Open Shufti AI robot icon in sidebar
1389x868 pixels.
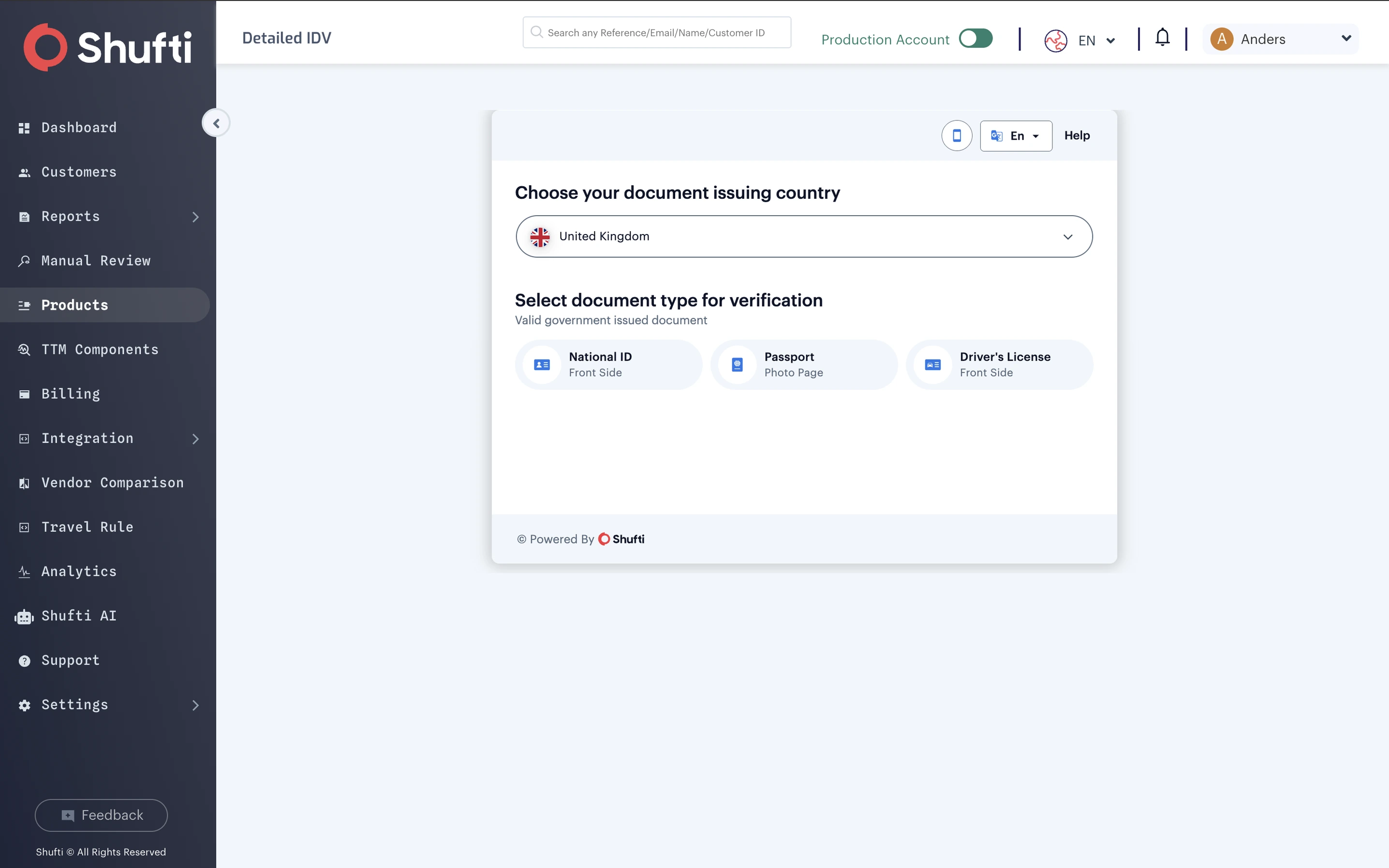(24, 617)
